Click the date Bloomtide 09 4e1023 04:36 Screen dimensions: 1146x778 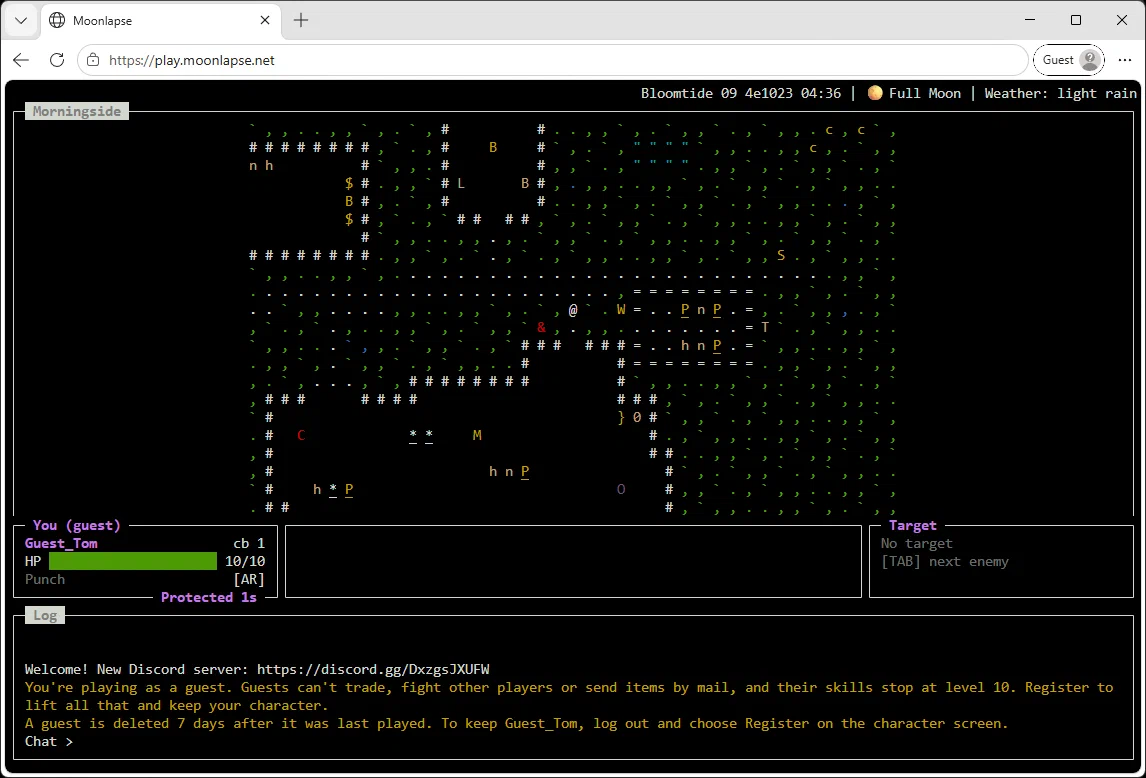point(741,93)
